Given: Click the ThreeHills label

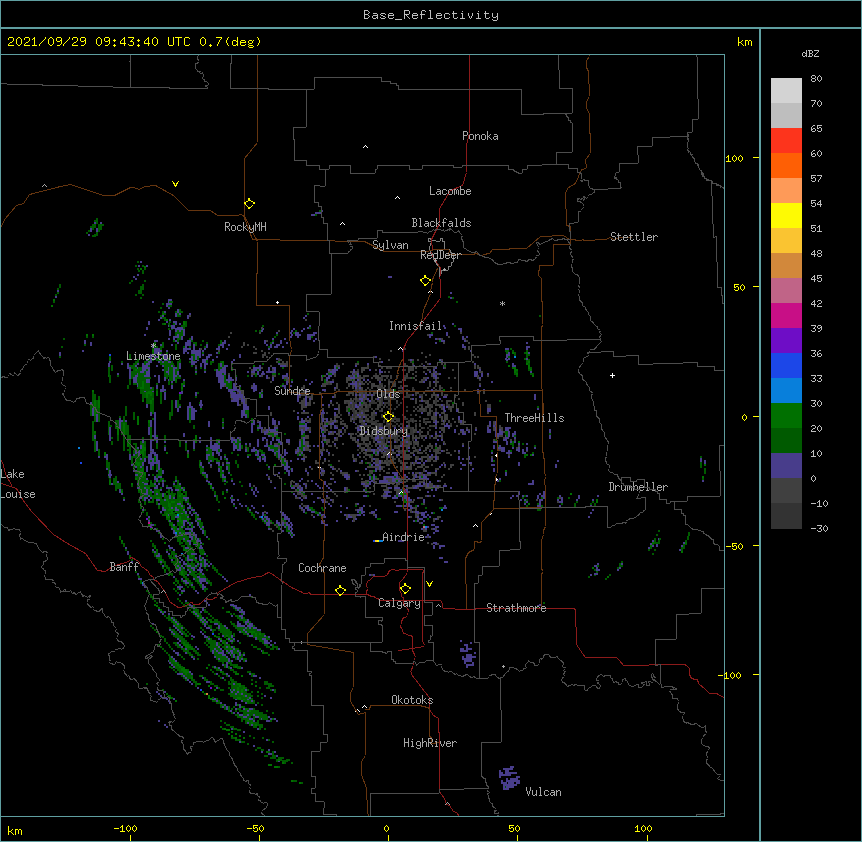Looking at the screenshot, I should pos(534,418).
